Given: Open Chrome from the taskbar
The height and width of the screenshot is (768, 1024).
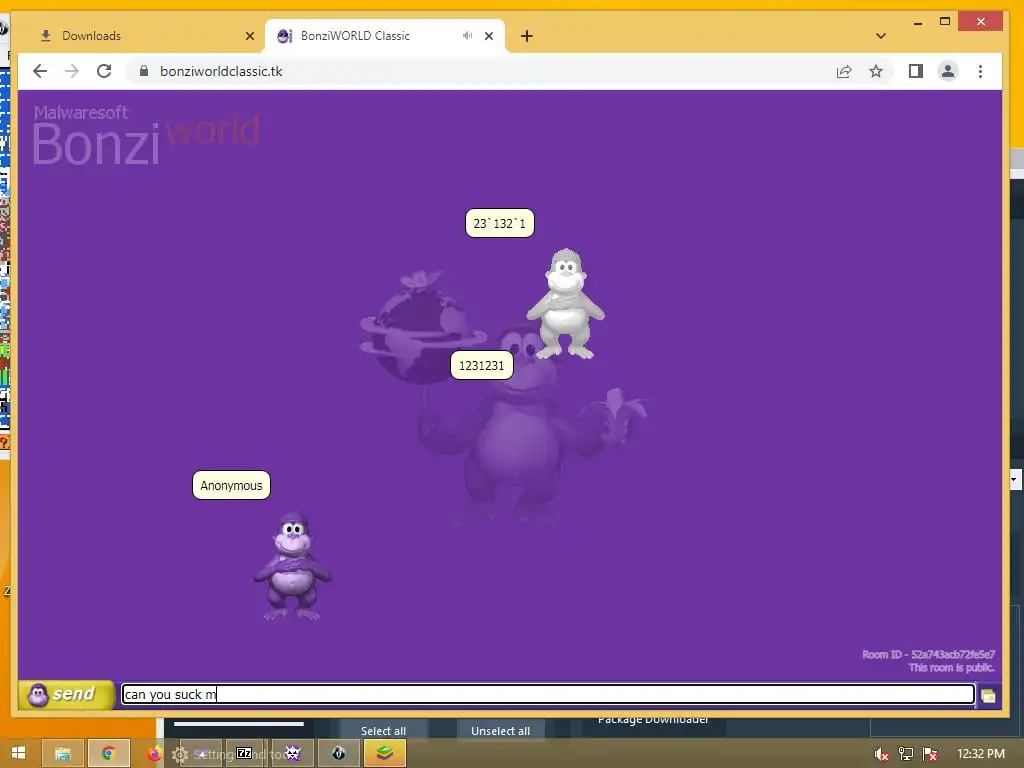Looking at the screenshot, I should 108,754.
